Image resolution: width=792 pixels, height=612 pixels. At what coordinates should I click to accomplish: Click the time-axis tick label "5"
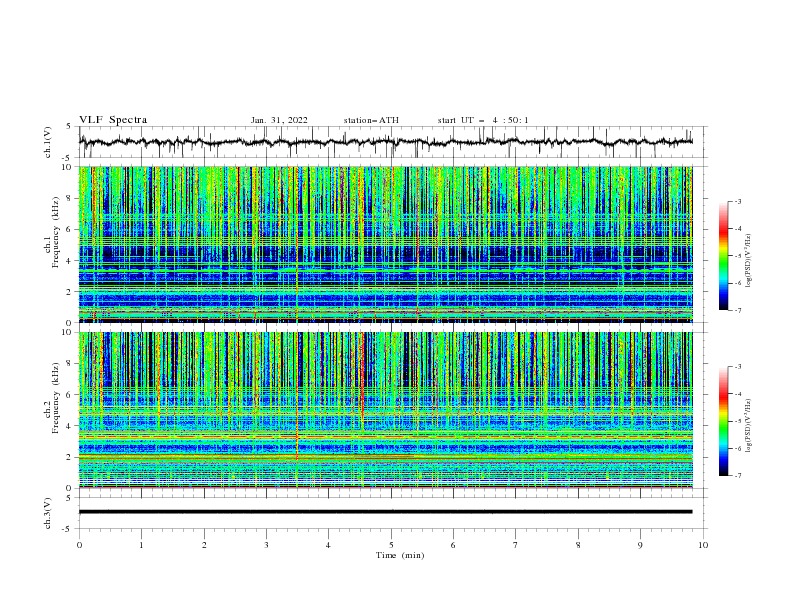pos(391,545)
